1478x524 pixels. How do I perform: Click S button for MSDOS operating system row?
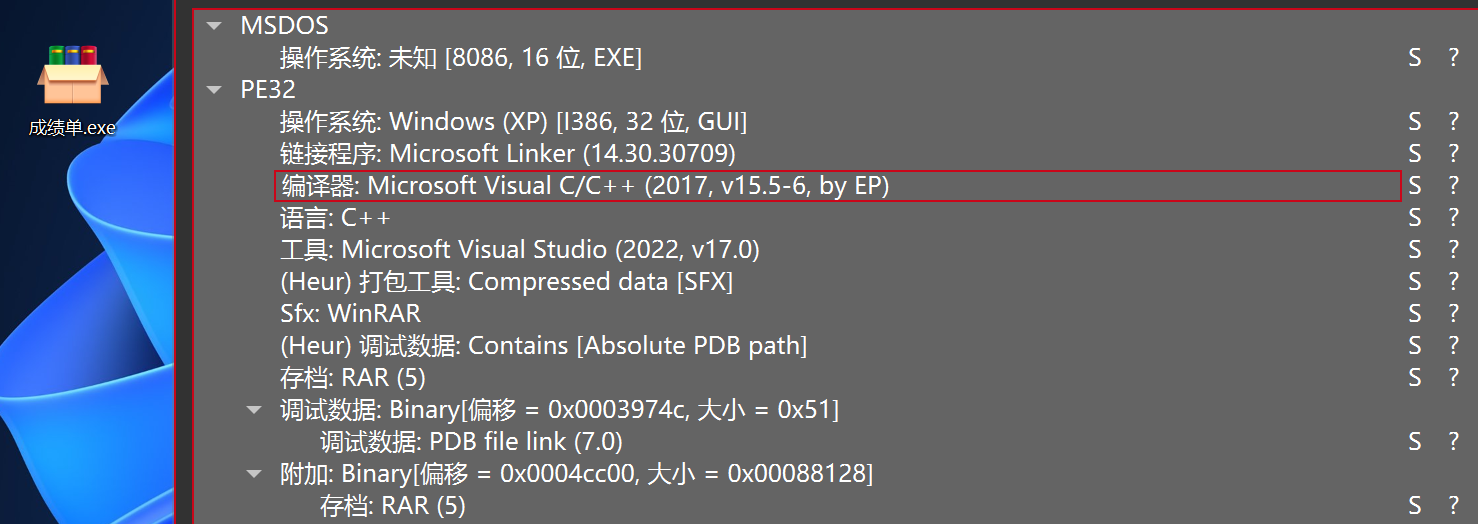[x=1414, y=58]
